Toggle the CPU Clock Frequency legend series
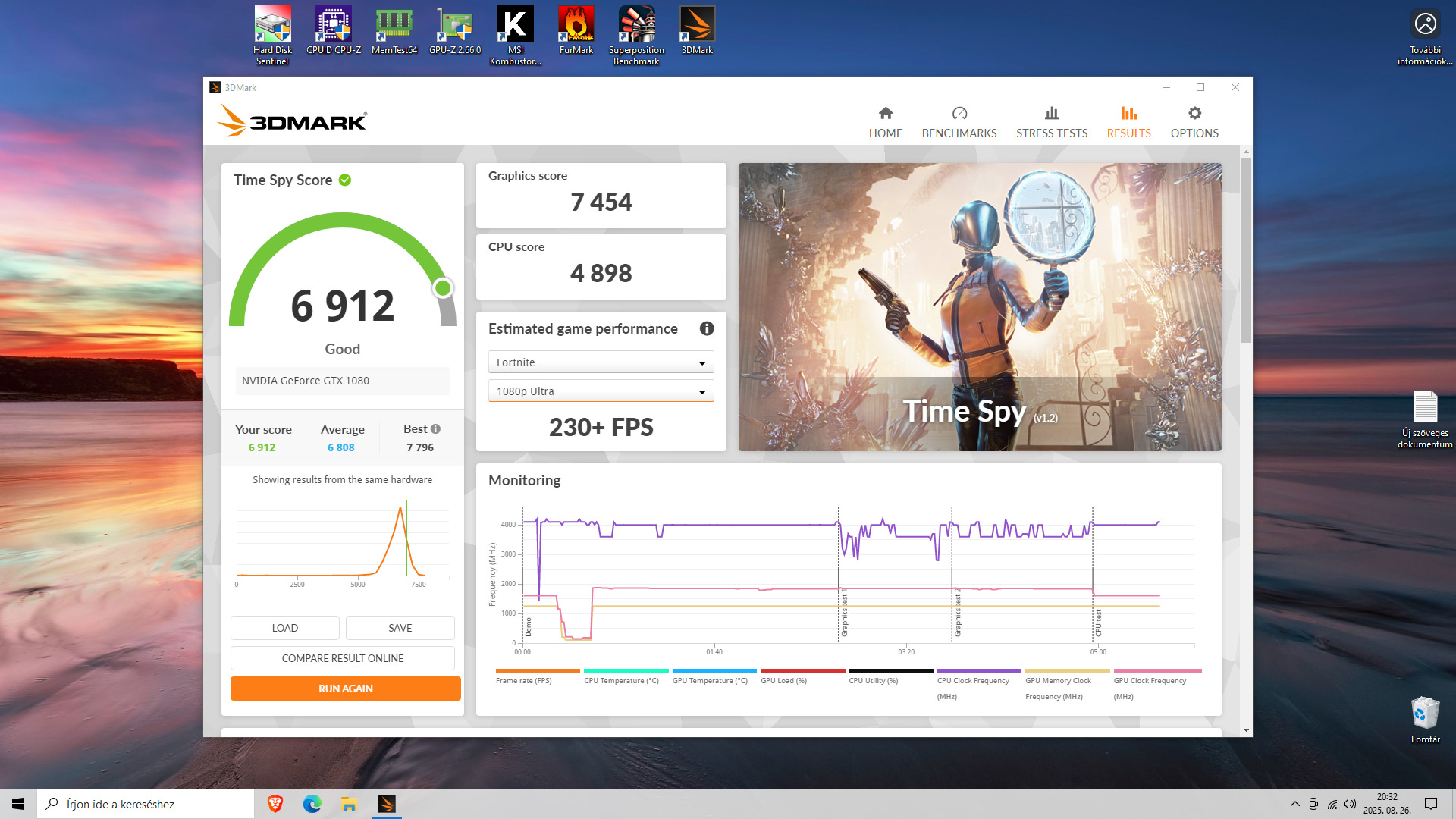Image resolution: width=1456 pixels, height=819 pixels. click(973, 680)
